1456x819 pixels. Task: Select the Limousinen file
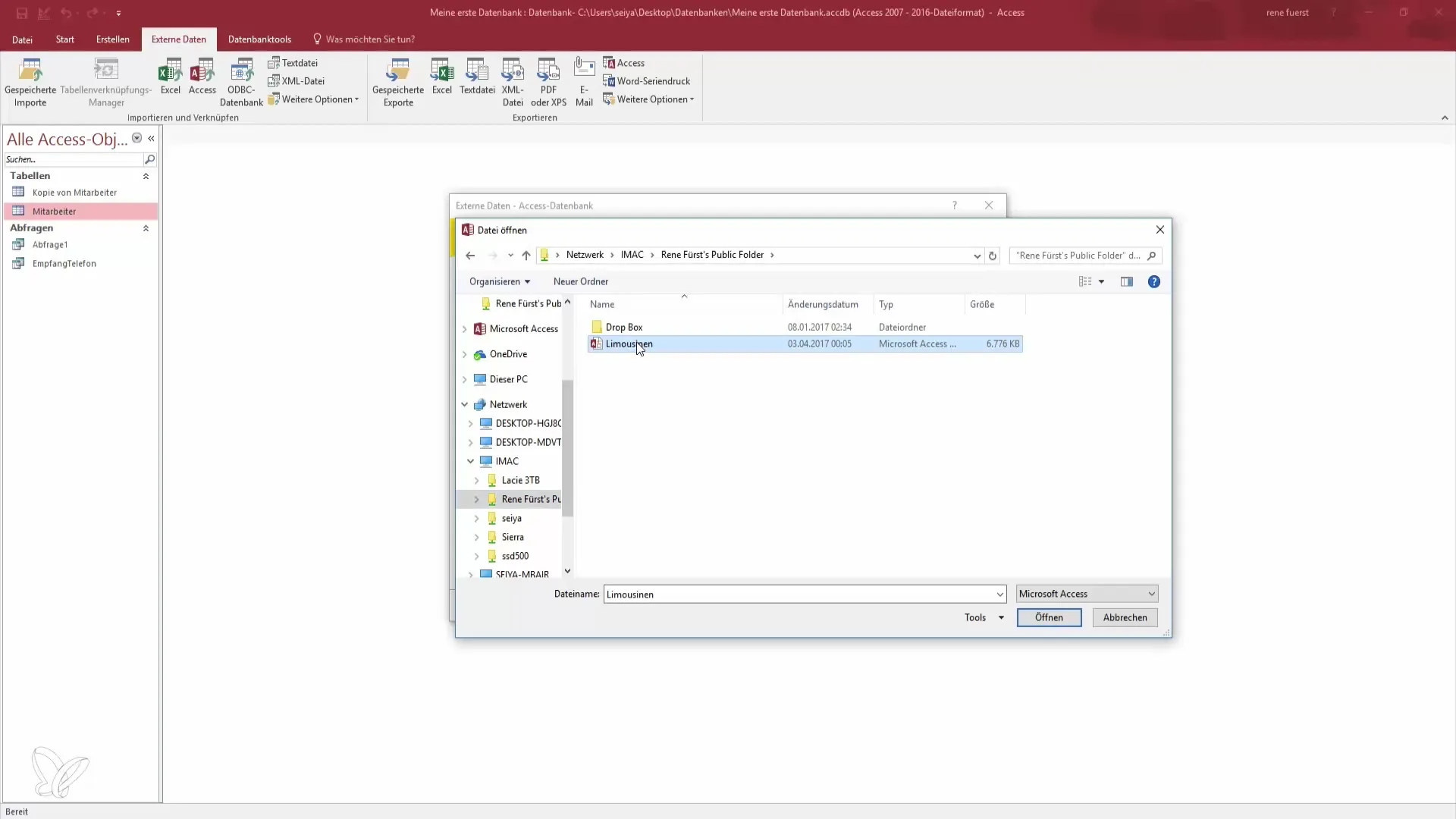tap(805, 344)
